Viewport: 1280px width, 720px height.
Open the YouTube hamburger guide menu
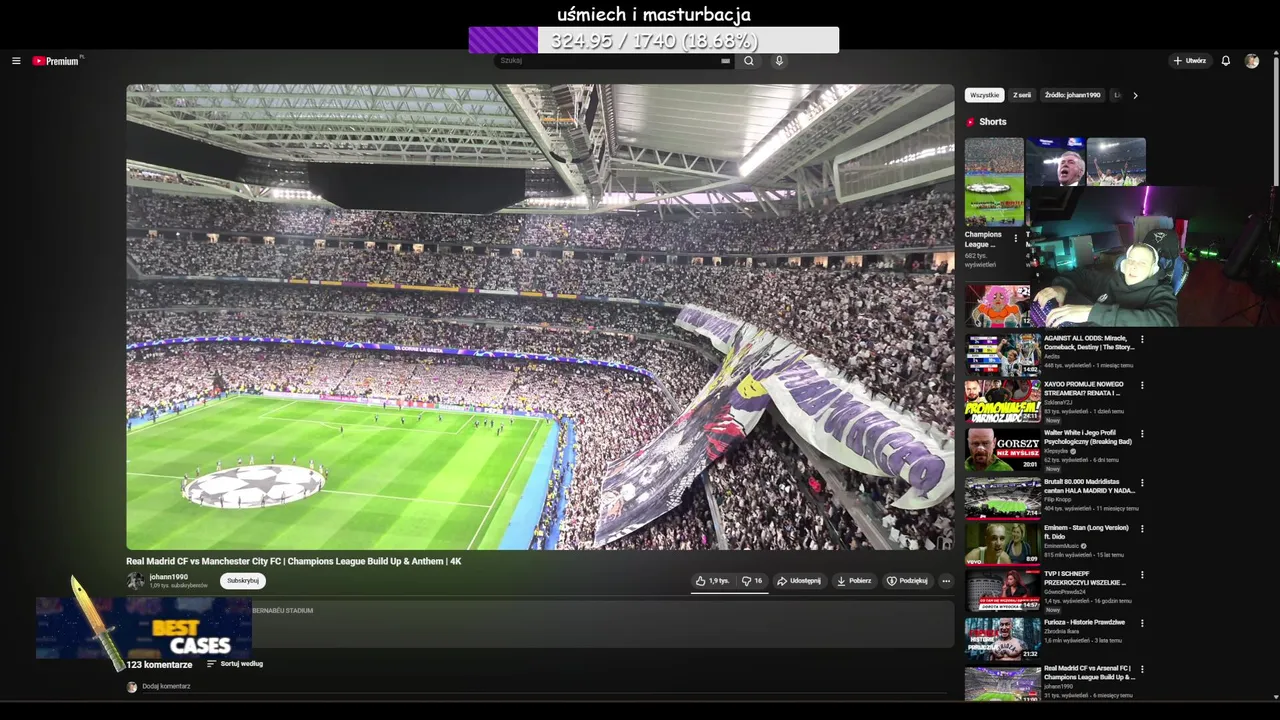[16, 61]
